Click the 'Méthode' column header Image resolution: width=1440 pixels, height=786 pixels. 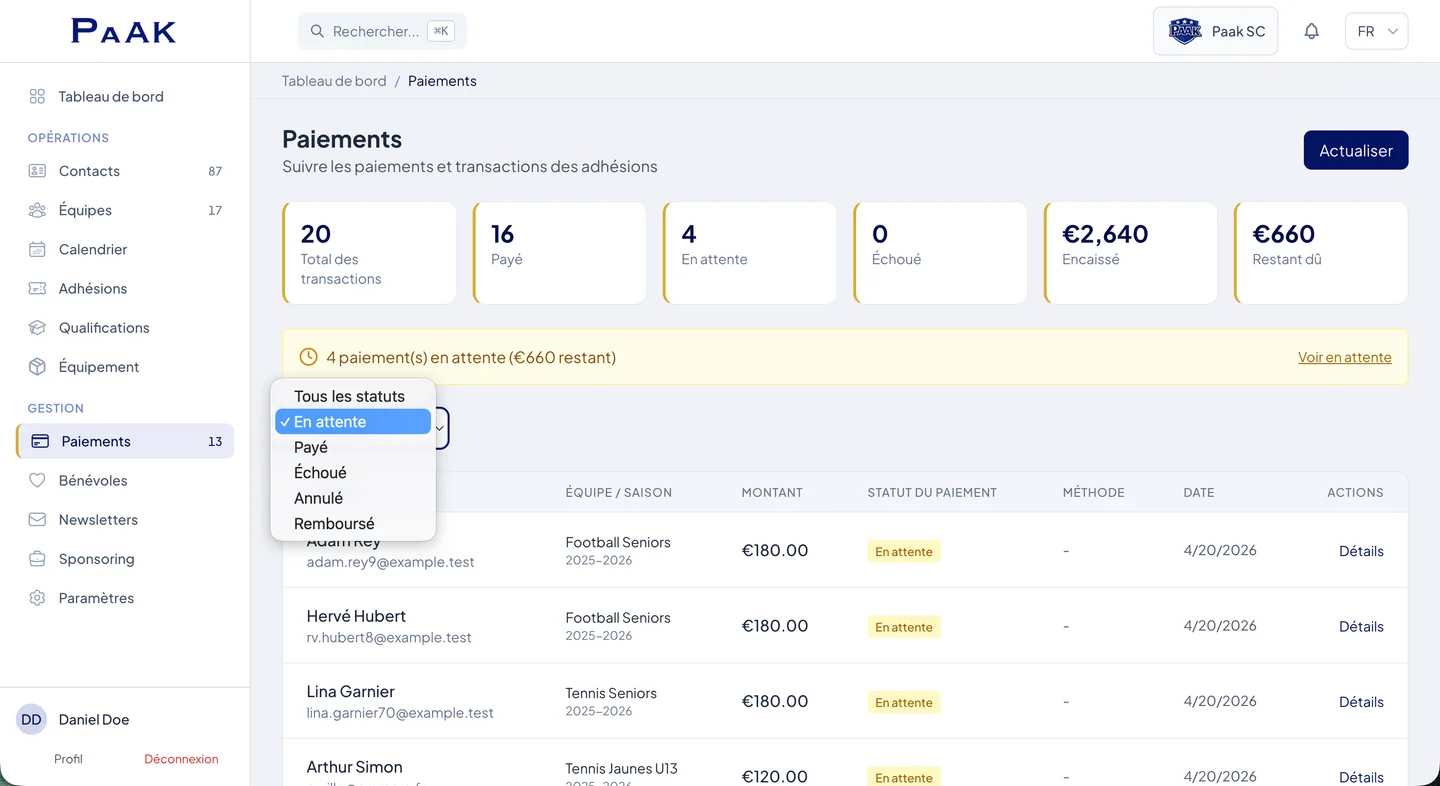1094,493
